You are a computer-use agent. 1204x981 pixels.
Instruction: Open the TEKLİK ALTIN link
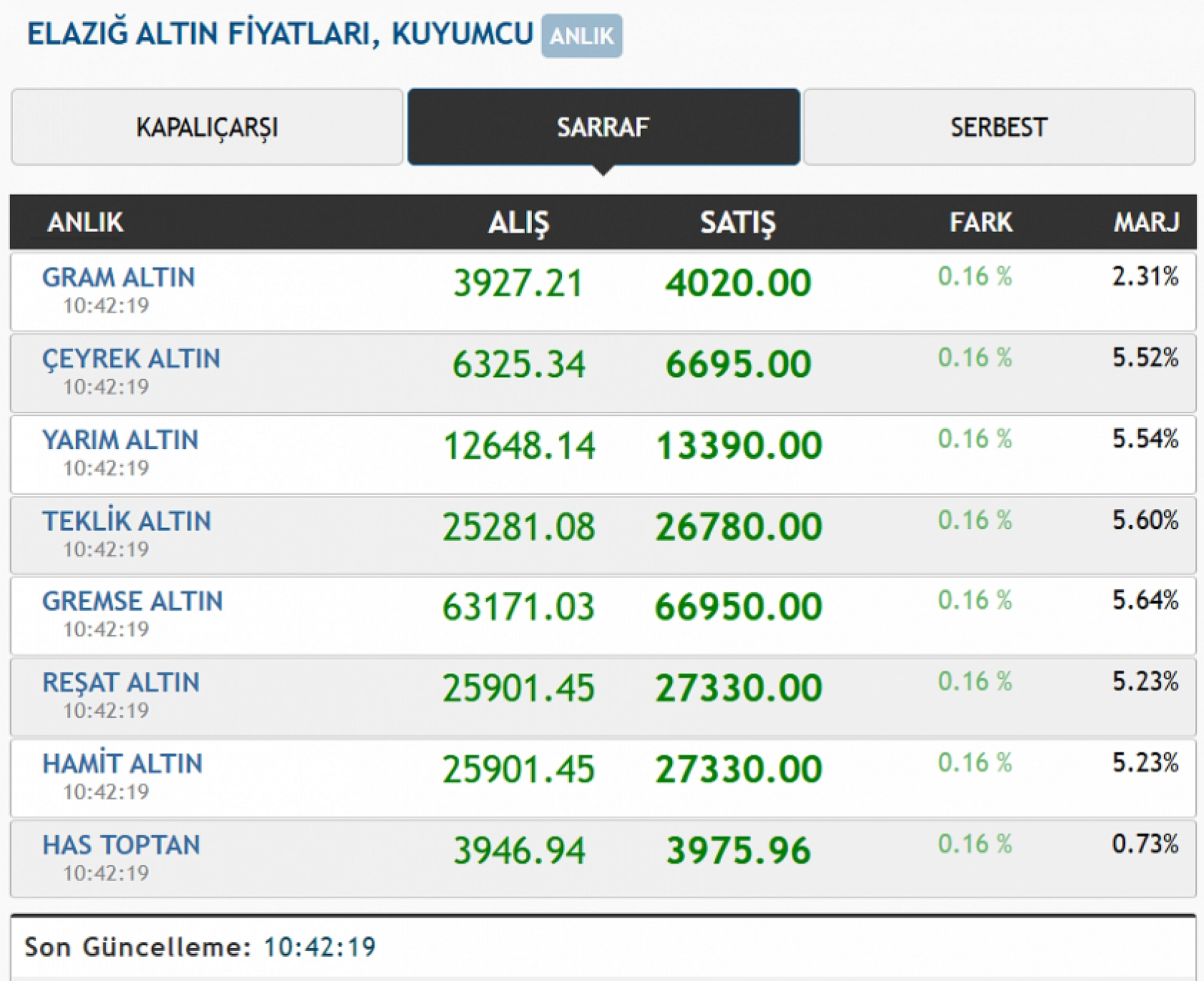(x=127, y=521)
